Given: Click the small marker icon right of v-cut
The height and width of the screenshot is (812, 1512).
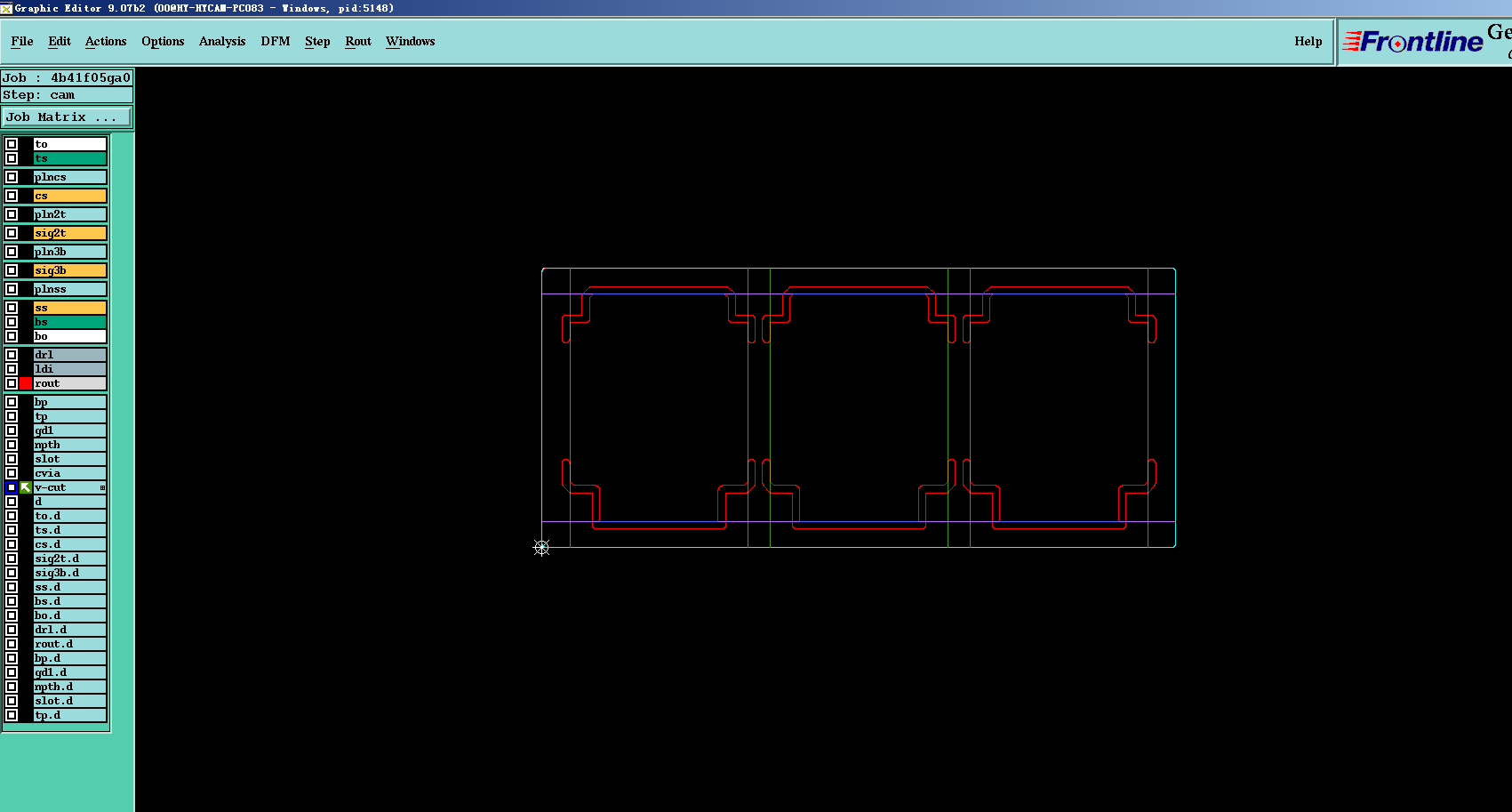Looking at the screenshot, I should (x=102, y=487).
